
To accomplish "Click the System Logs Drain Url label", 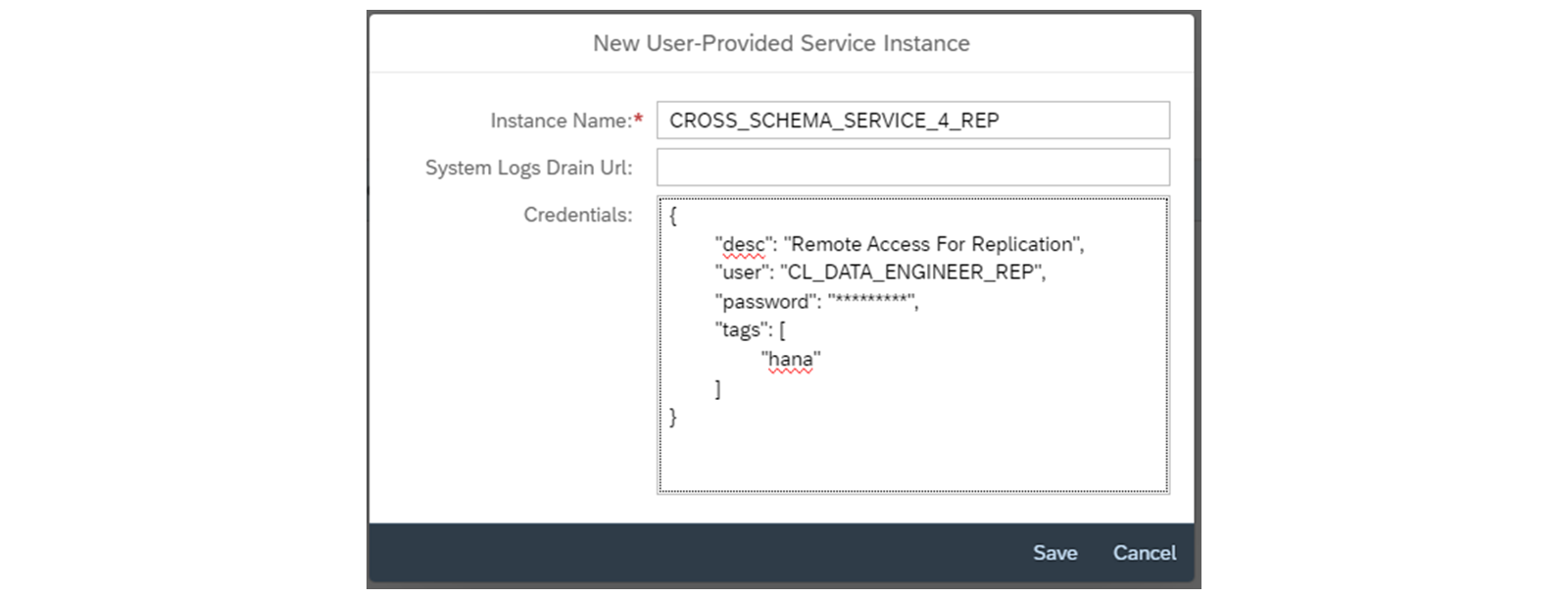I will coord(528,168).
